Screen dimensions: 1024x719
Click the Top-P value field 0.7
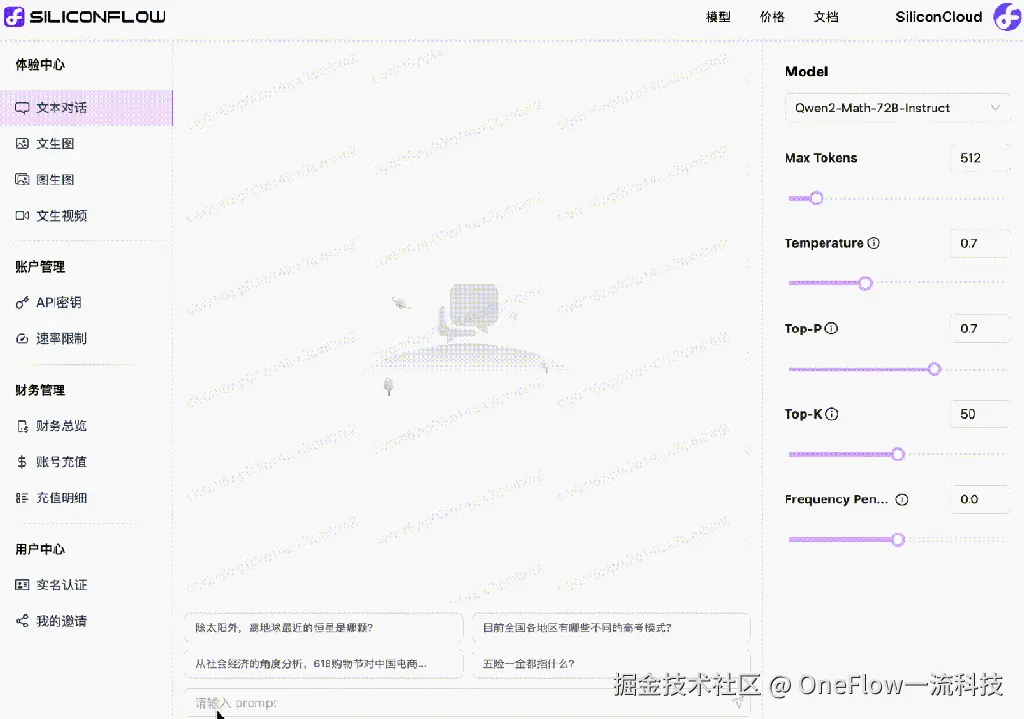point(980,328)
